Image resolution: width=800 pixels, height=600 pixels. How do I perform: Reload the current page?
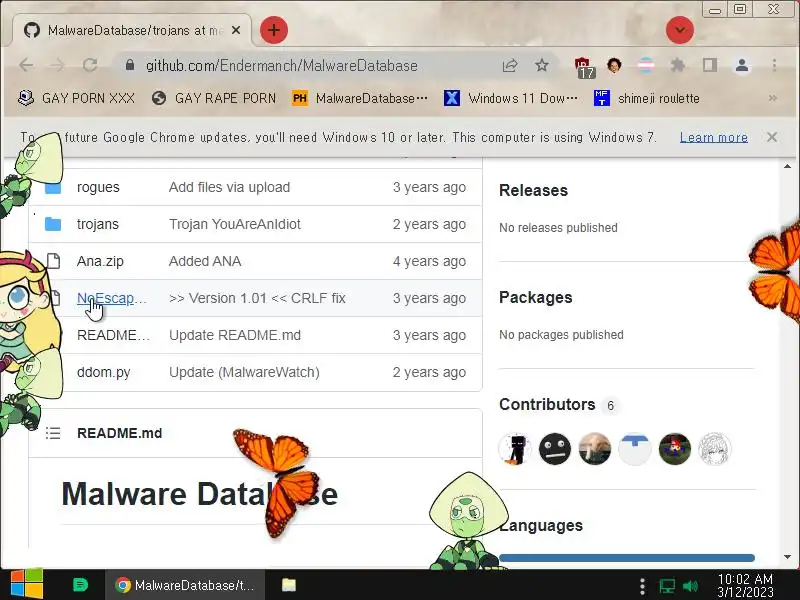tap(90, 65)
